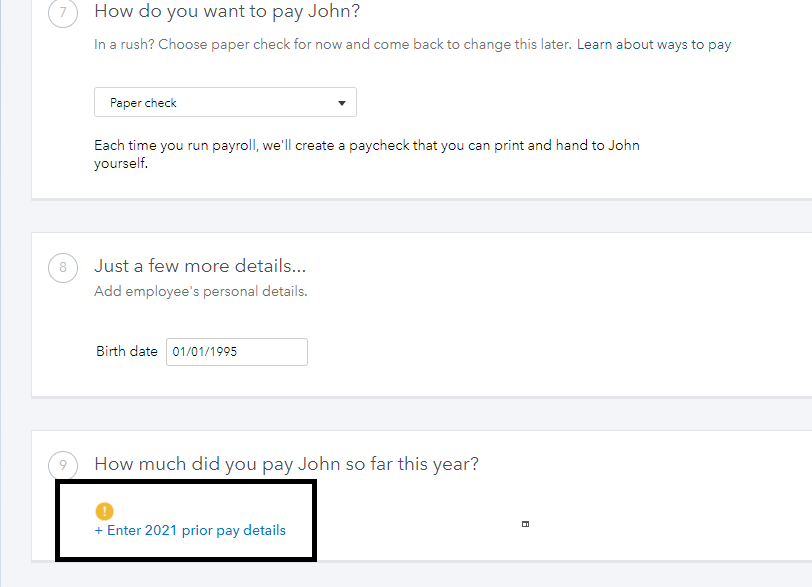Click the highlighted black outlined region

coord(186,520)
